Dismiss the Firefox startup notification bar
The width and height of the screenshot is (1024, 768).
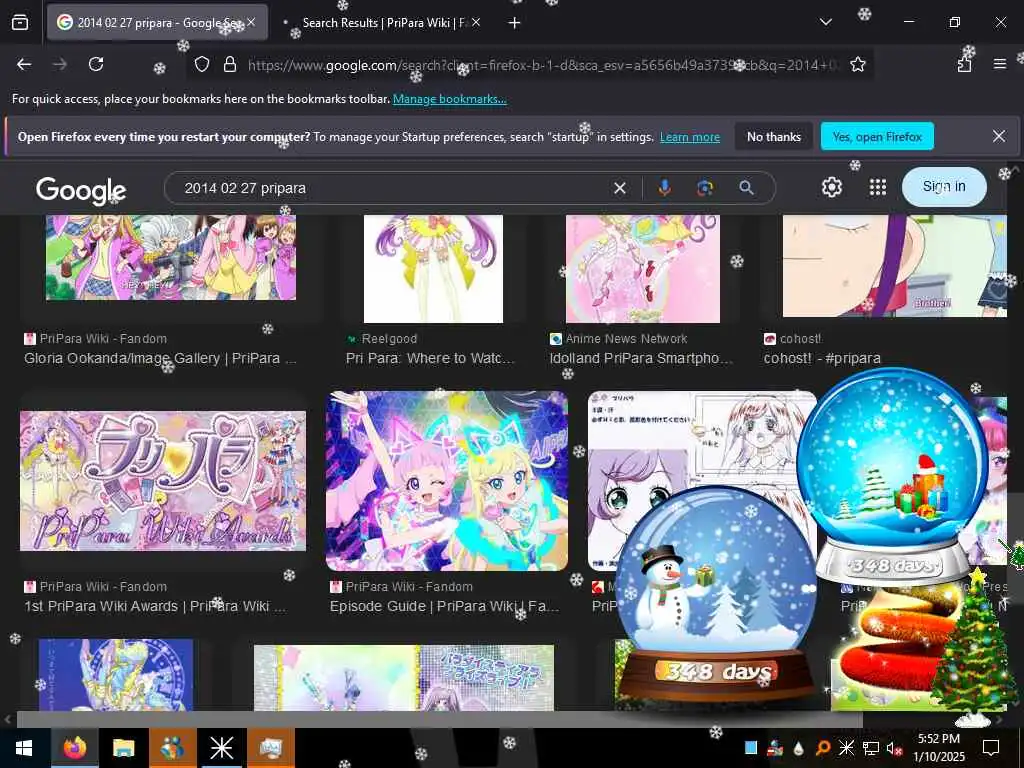tap(999, 136)
